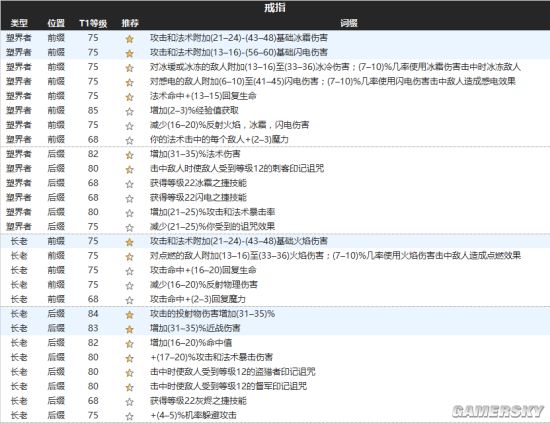This screenshot has height=423, width=550.
Task: Click the level value 84
Action: click(93, 314)
